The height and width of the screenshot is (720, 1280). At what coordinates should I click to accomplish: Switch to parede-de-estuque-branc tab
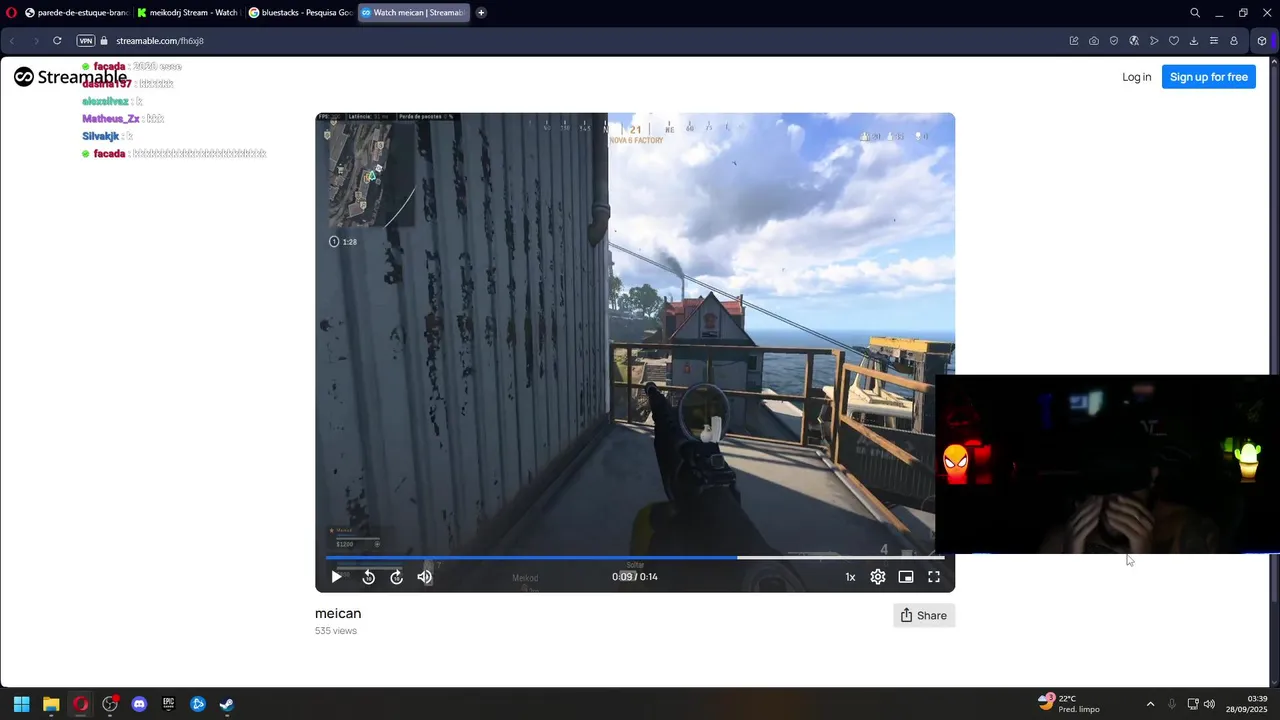pos(76,13)
